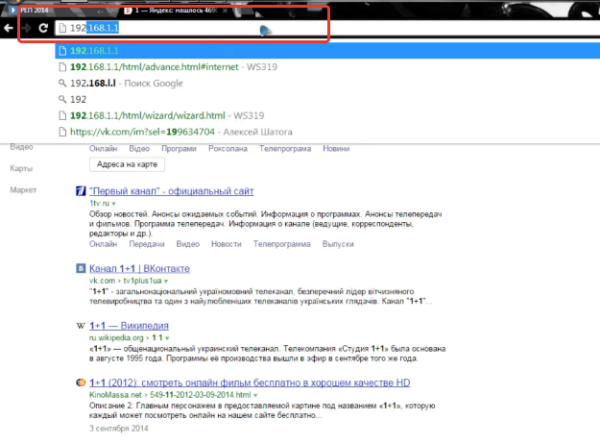Click Онлайн sublink under Первый канал
This screenshot has width=600, height=444.
[103, 244]
